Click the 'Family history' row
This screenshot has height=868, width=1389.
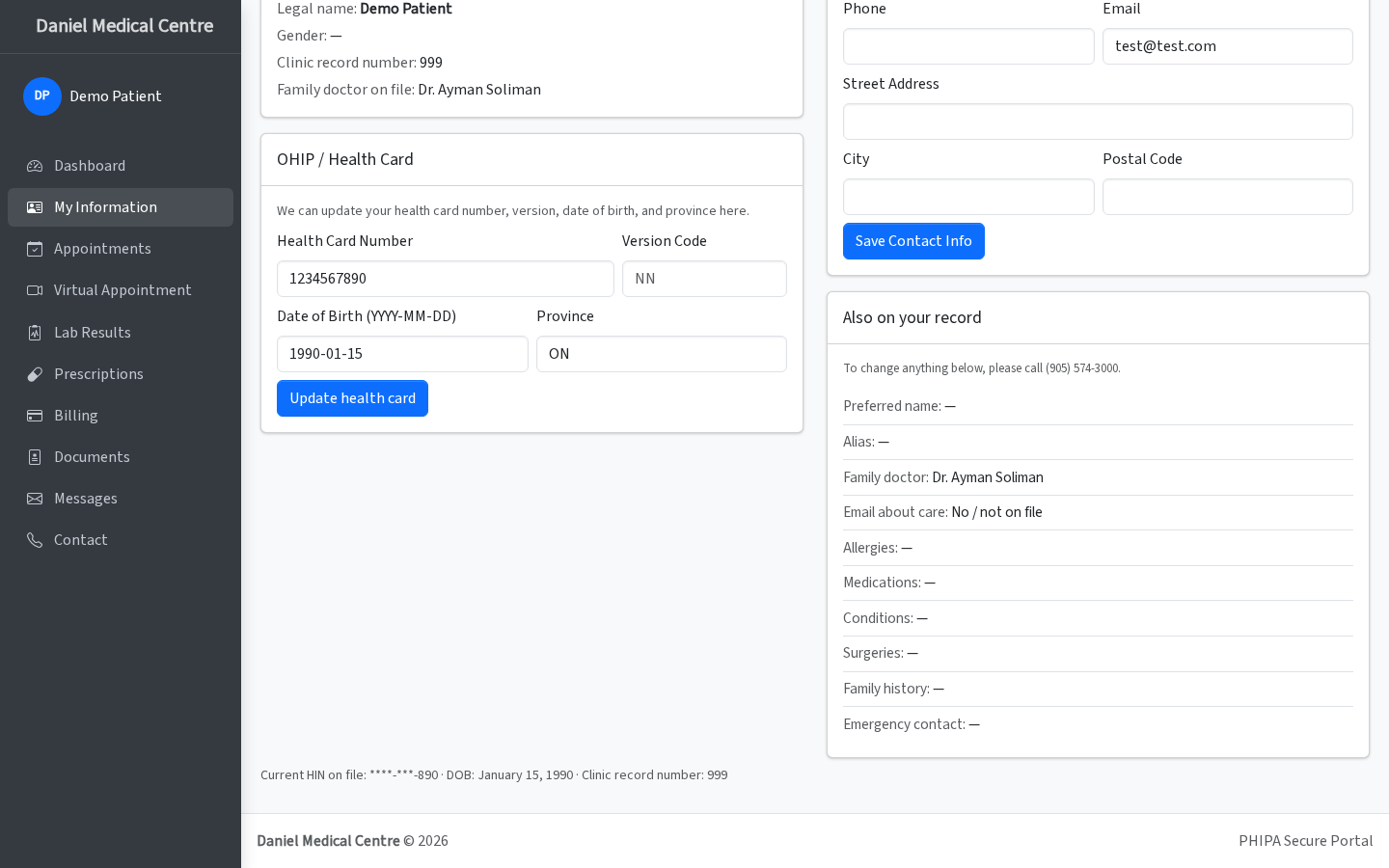[x=1098, y=689]
